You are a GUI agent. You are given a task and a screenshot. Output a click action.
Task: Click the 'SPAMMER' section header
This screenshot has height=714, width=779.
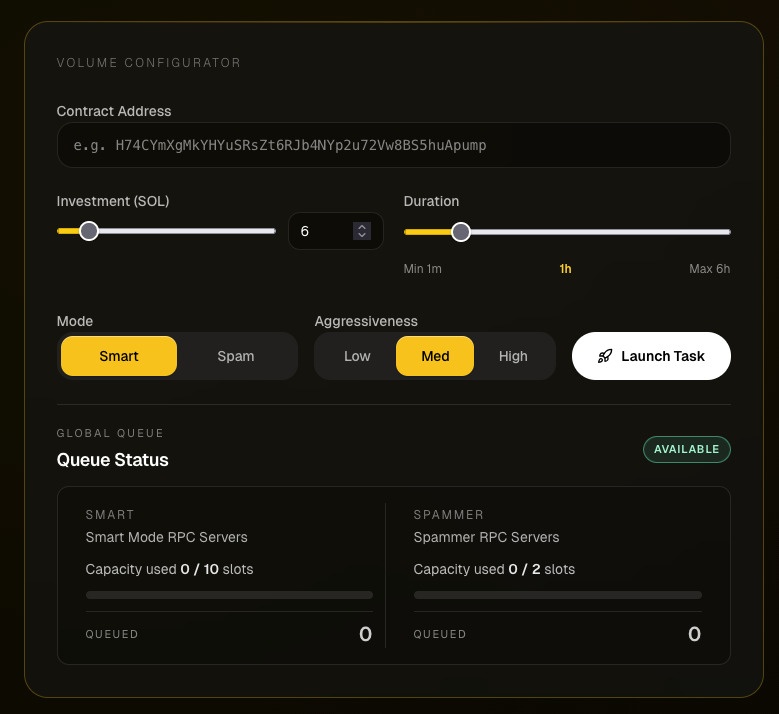coord(449,515)
